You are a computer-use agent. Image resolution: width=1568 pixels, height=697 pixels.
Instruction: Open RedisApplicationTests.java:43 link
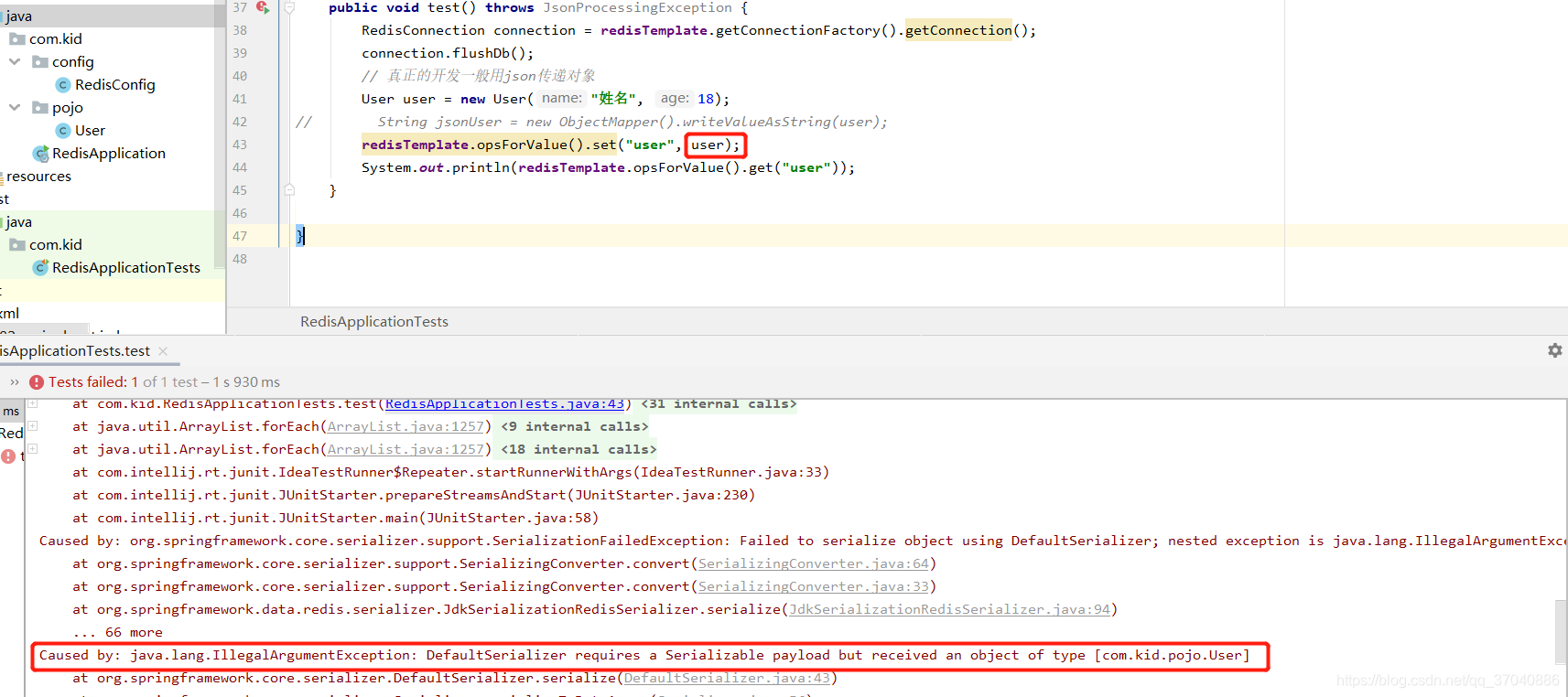[x=504, y=404]
